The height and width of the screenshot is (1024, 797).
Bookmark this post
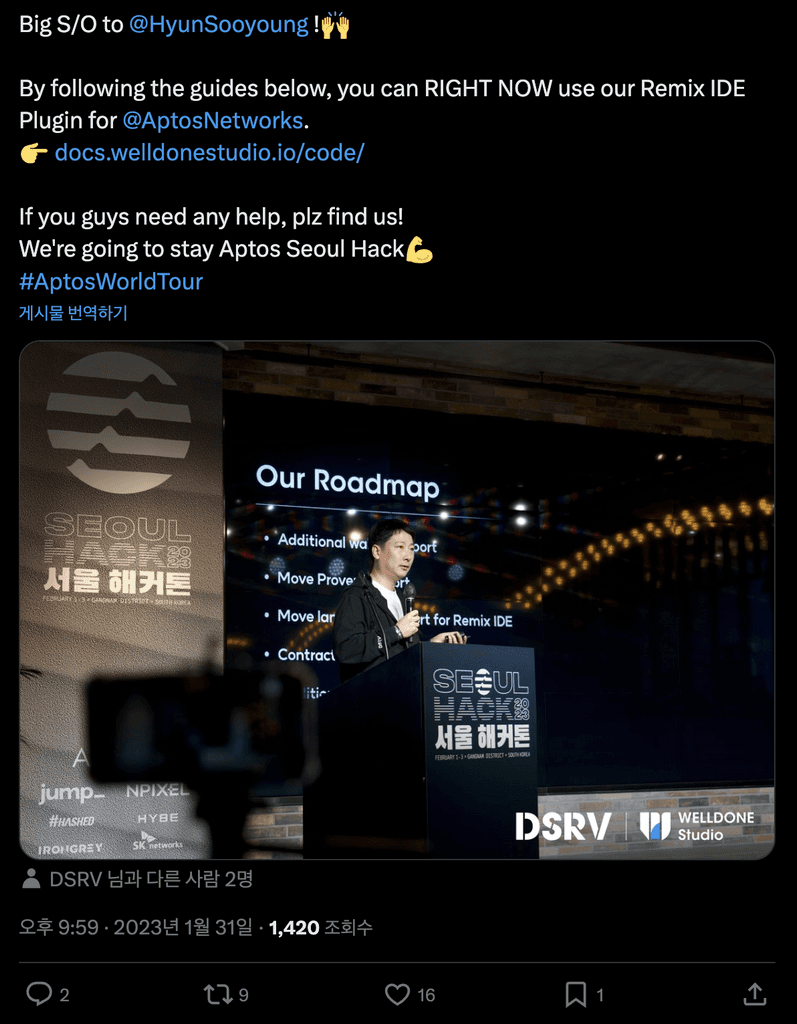576,995
